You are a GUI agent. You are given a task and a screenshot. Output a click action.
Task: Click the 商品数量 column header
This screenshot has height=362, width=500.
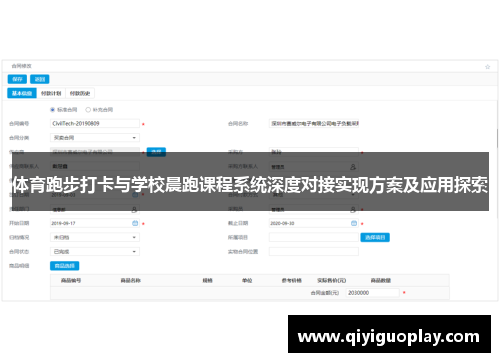(381, 281)
